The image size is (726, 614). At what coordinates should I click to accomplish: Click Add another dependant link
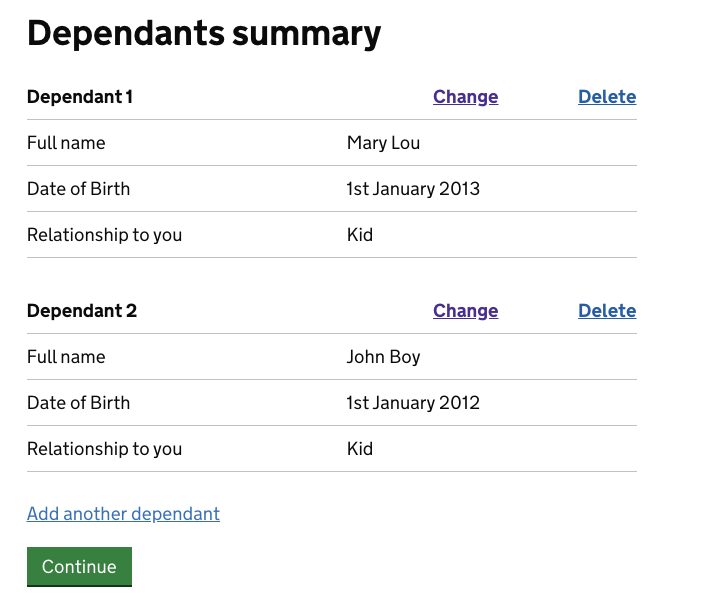click(x=123, y=514)
